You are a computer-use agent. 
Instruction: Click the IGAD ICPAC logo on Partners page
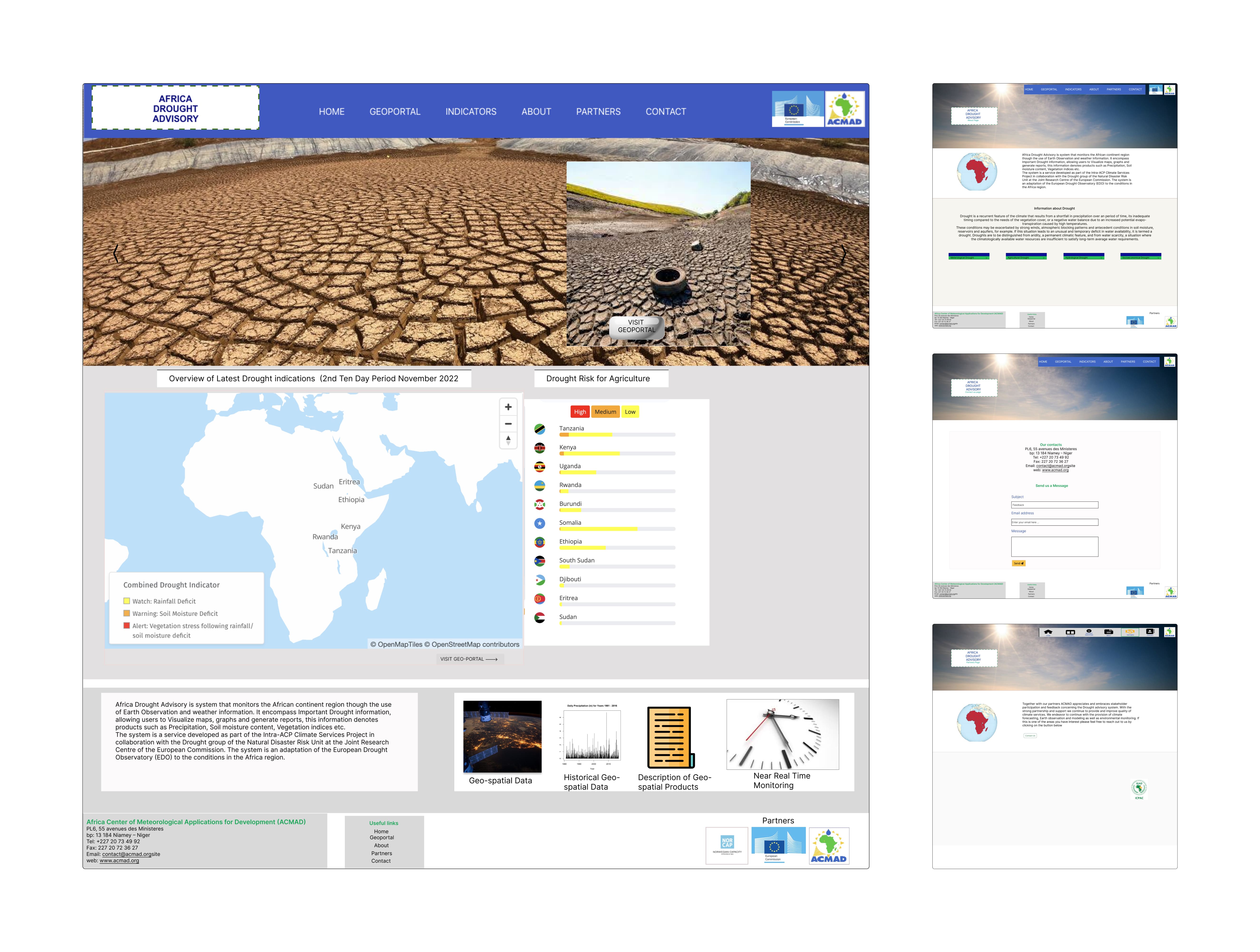(x=1139, y=789)
